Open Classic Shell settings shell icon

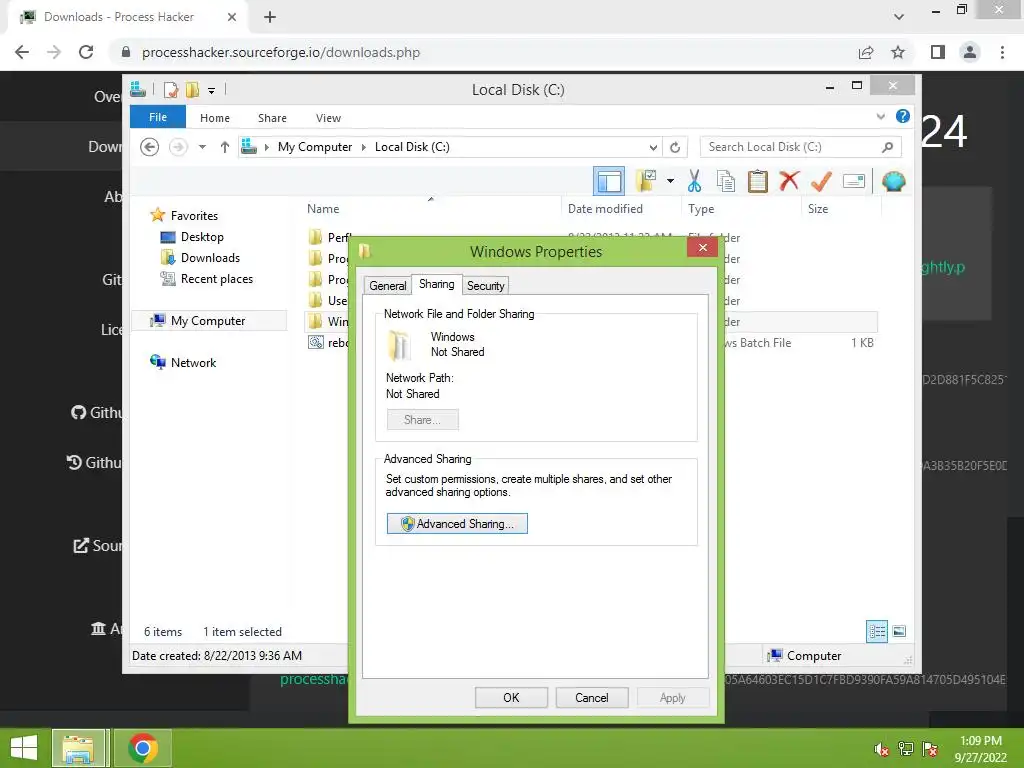coord(893,181)
